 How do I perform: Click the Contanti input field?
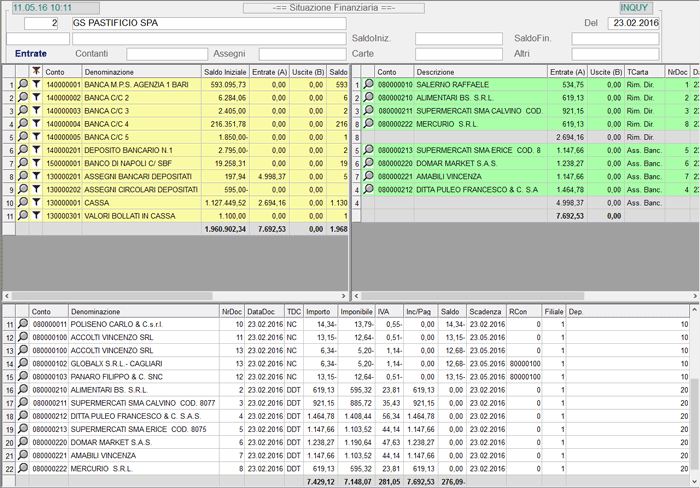pyautogui.click(x=167, y=54)
